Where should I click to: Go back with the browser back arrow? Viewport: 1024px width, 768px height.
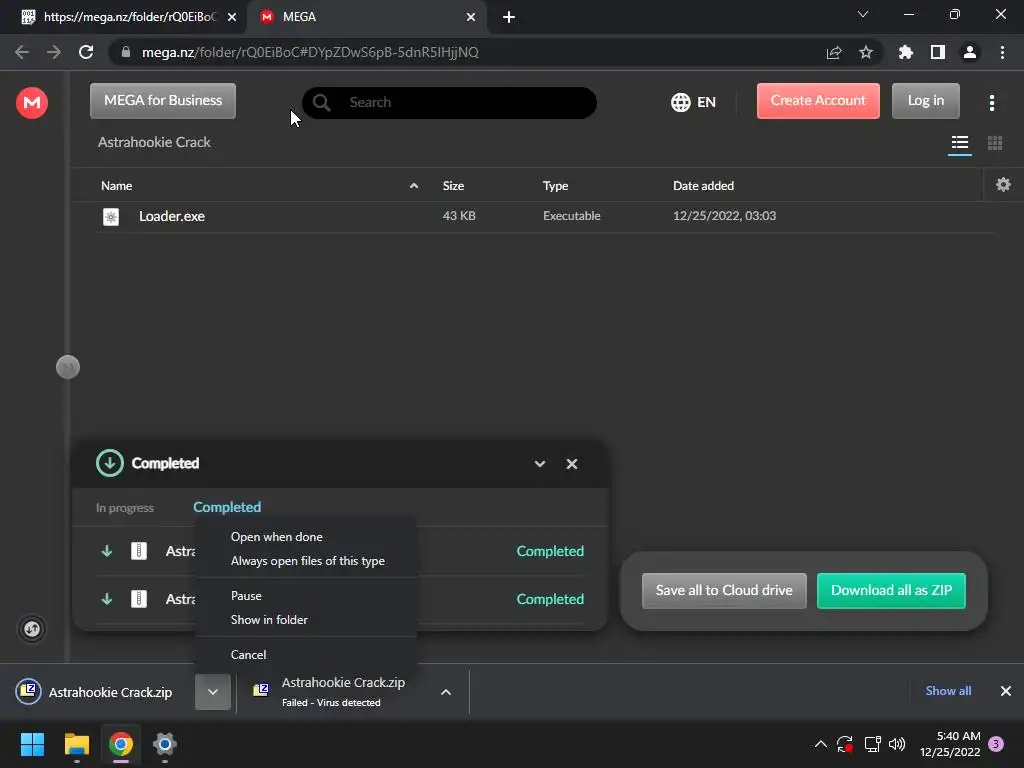(22, 52)
